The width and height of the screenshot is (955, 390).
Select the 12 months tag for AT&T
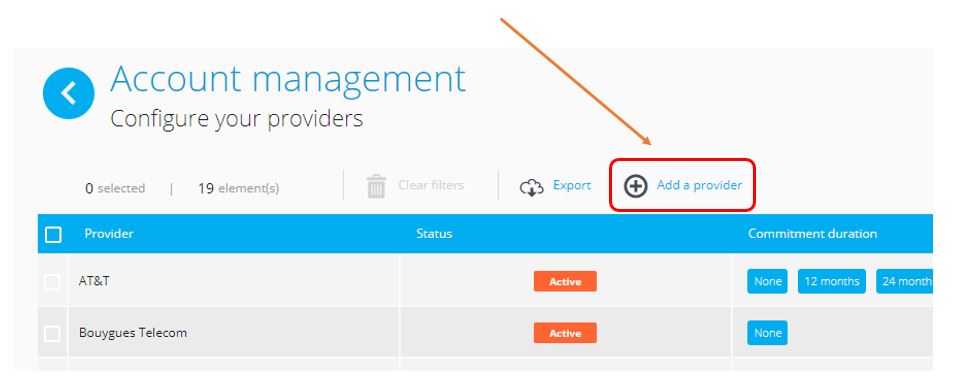click(832, 282)
